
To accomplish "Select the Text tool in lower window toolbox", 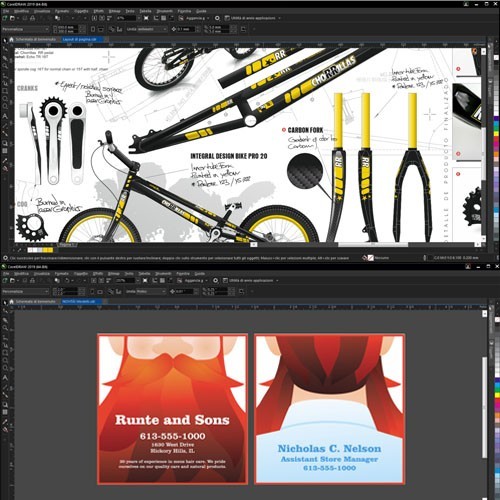I will [5, 378].
